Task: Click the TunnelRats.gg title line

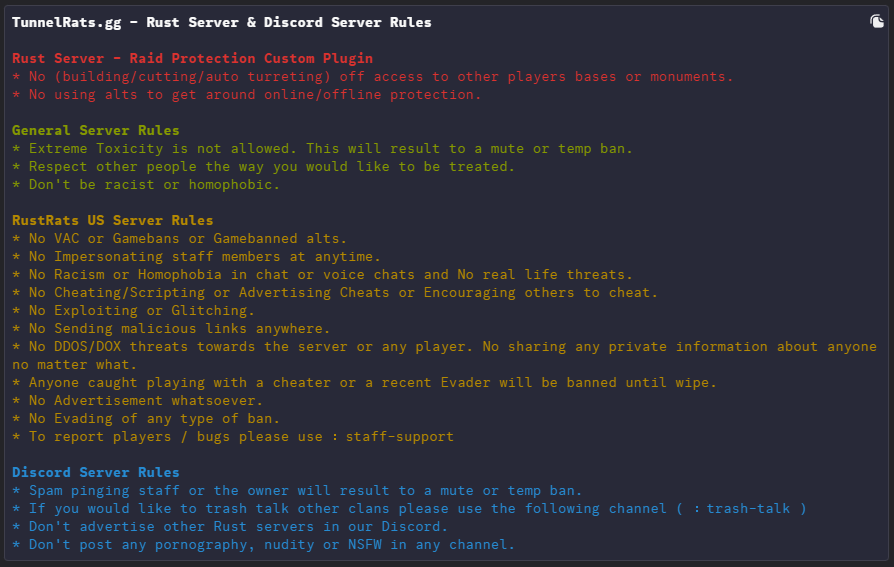Action: click(222, 23)
